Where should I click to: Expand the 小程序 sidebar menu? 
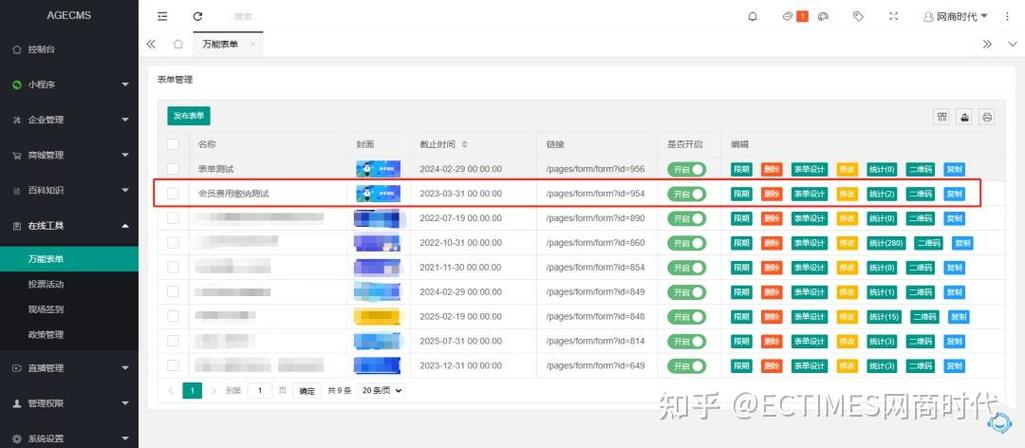click(x=69, y=84)
